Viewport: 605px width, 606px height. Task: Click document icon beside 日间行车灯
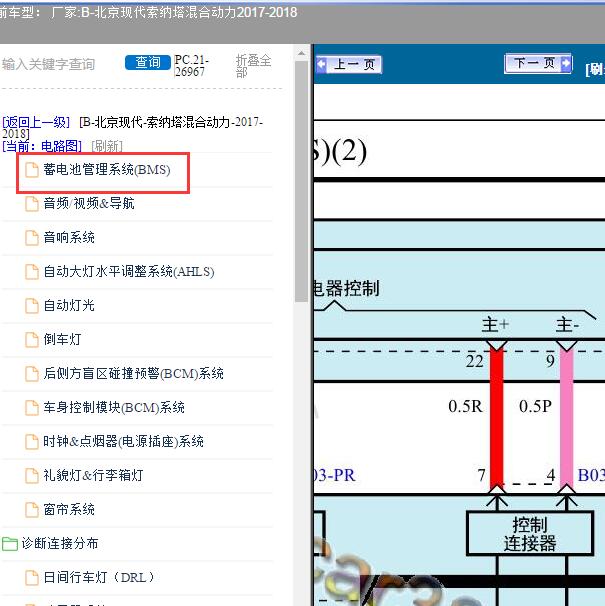32,578
